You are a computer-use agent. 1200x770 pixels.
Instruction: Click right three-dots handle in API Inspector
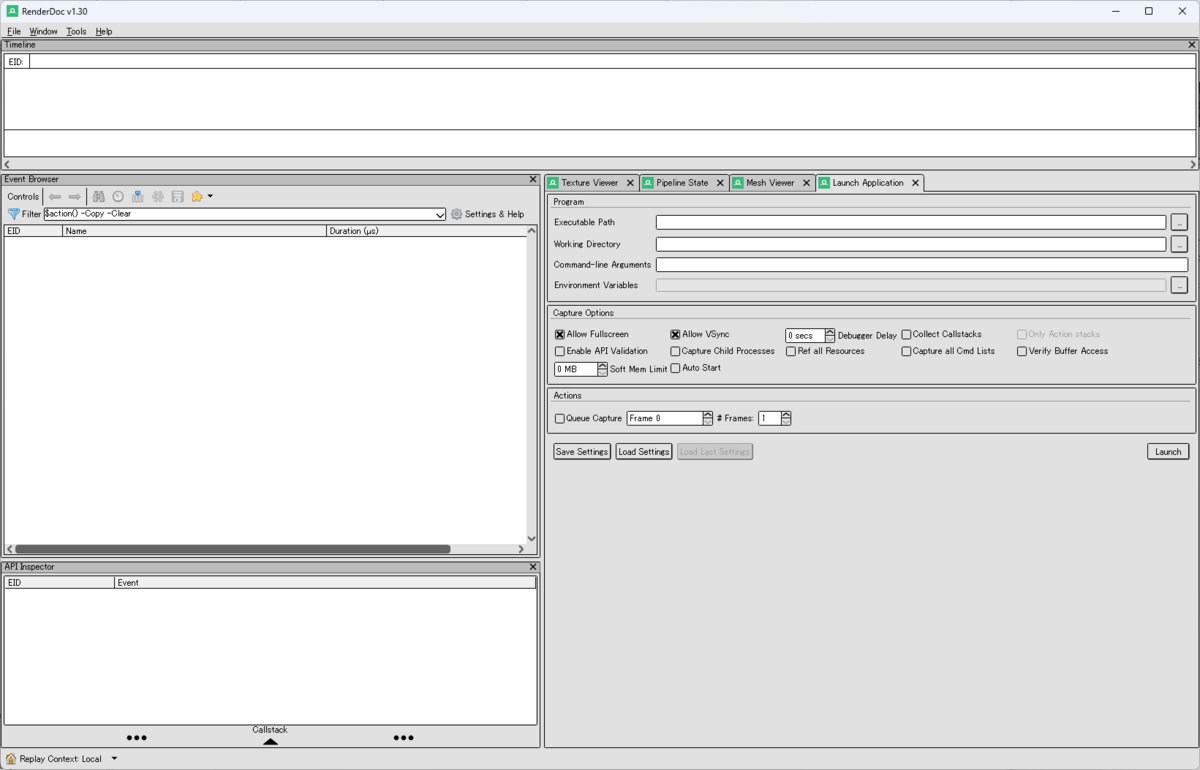click(403, 738)
